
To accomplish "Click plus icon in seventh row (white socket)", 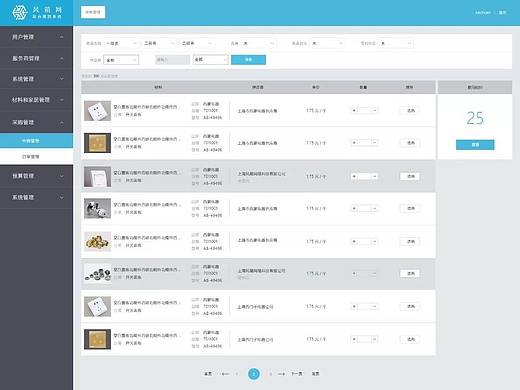I will pos(354,306).
